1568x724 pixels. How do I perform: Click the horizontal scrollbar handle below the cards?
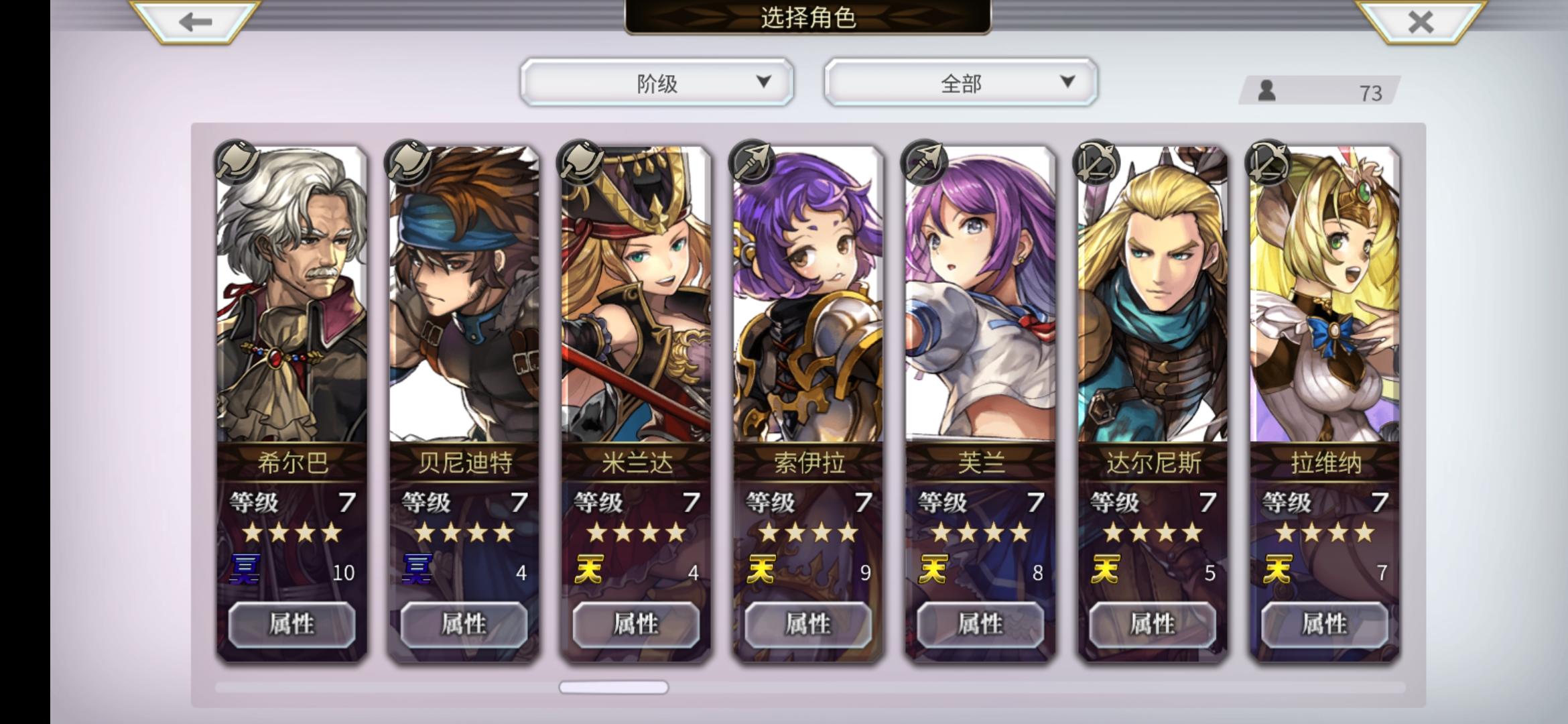point(613,687)
